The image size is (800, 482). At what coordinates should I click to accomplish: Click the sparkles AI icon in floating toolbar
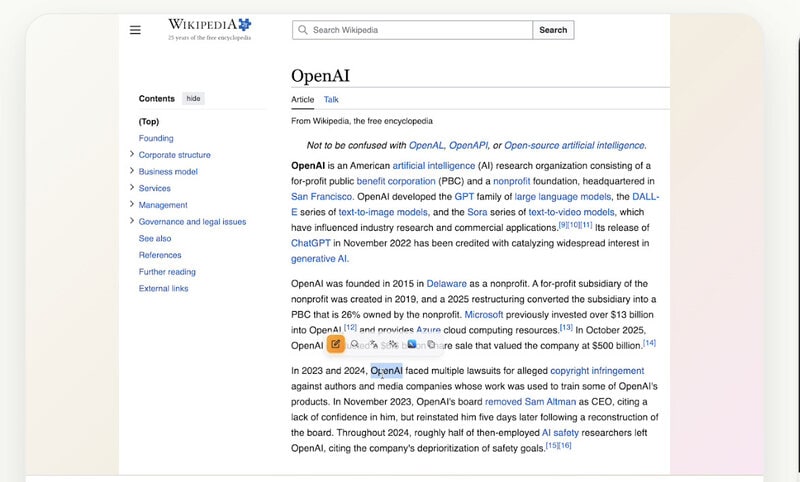tap(393, 344)
